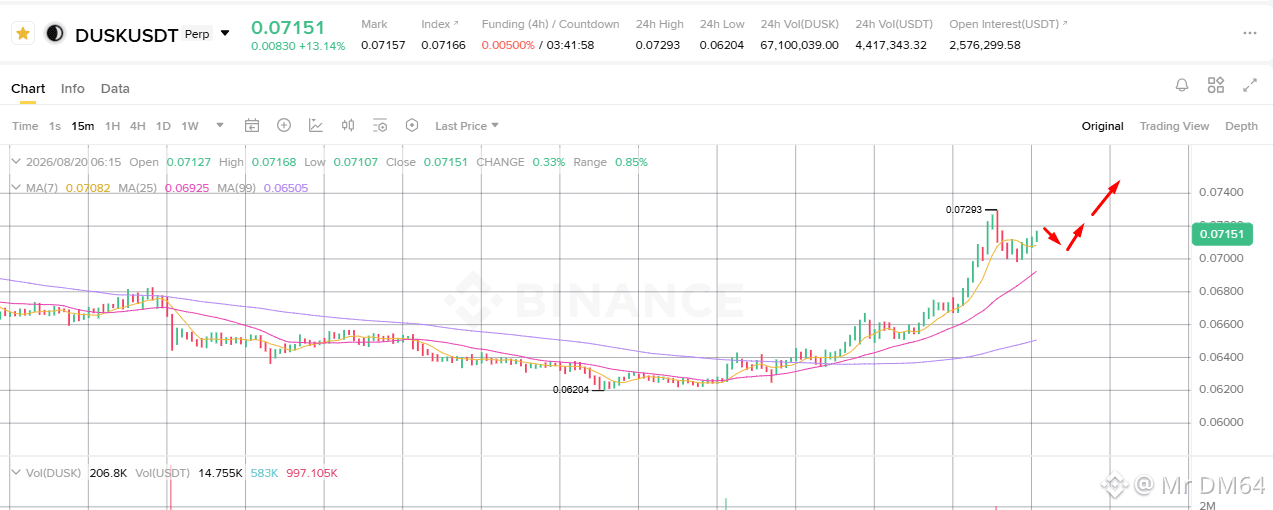
Task: Click the 24h Vol(USDT) value 4,417,343.32
Action: coord(891,45)
